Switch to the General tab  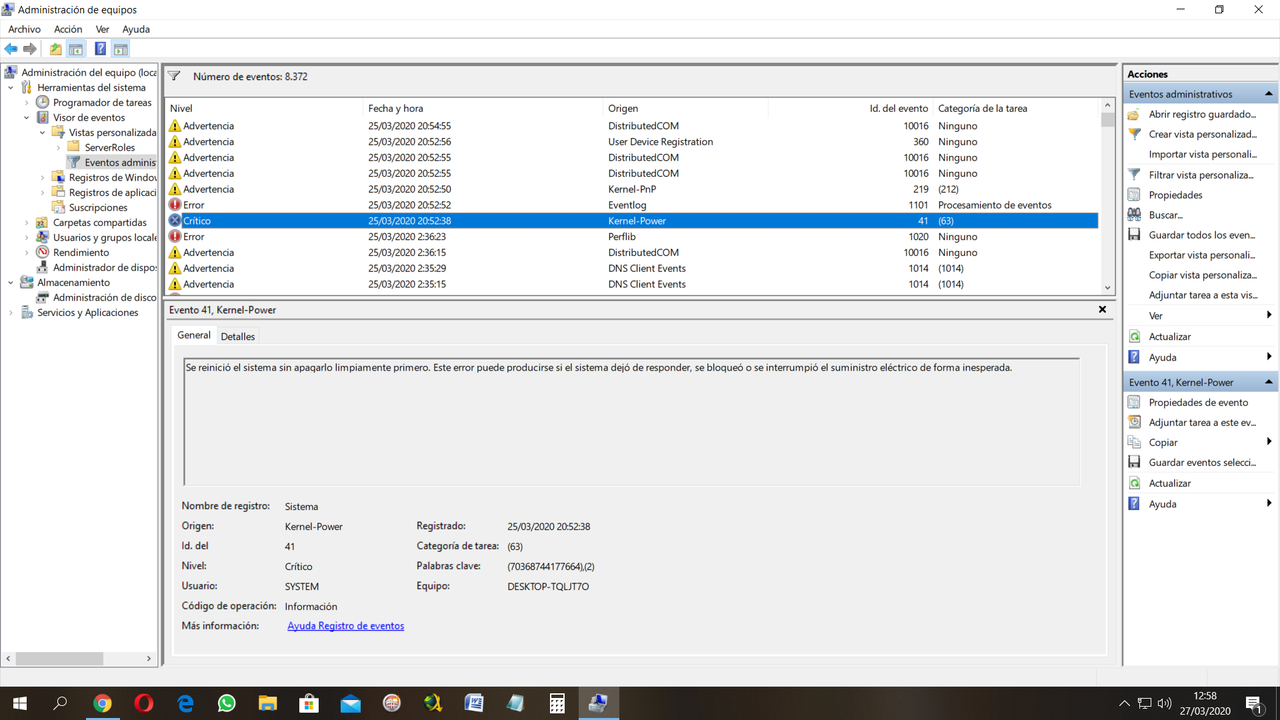click(194, 335)
